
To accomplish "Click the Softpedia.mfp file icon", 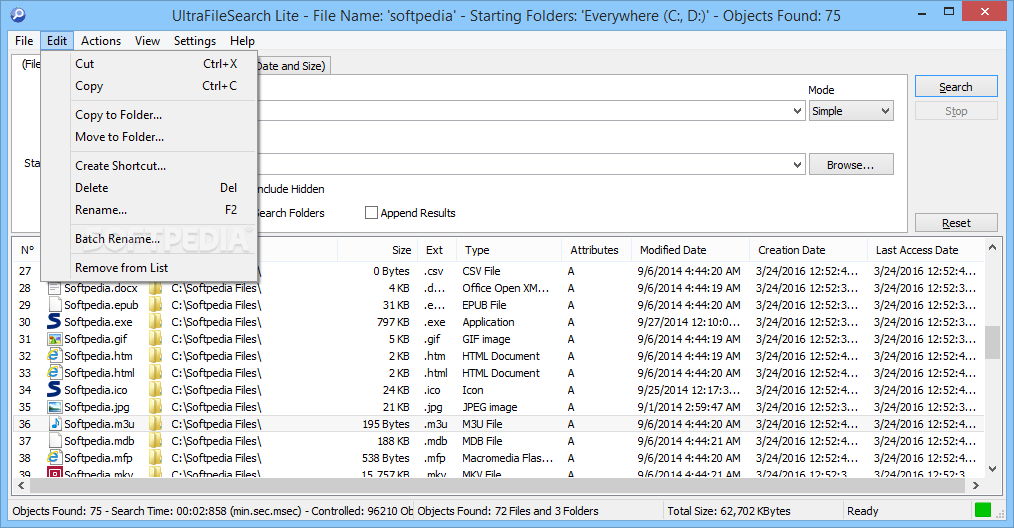I will tap(54, 457).
